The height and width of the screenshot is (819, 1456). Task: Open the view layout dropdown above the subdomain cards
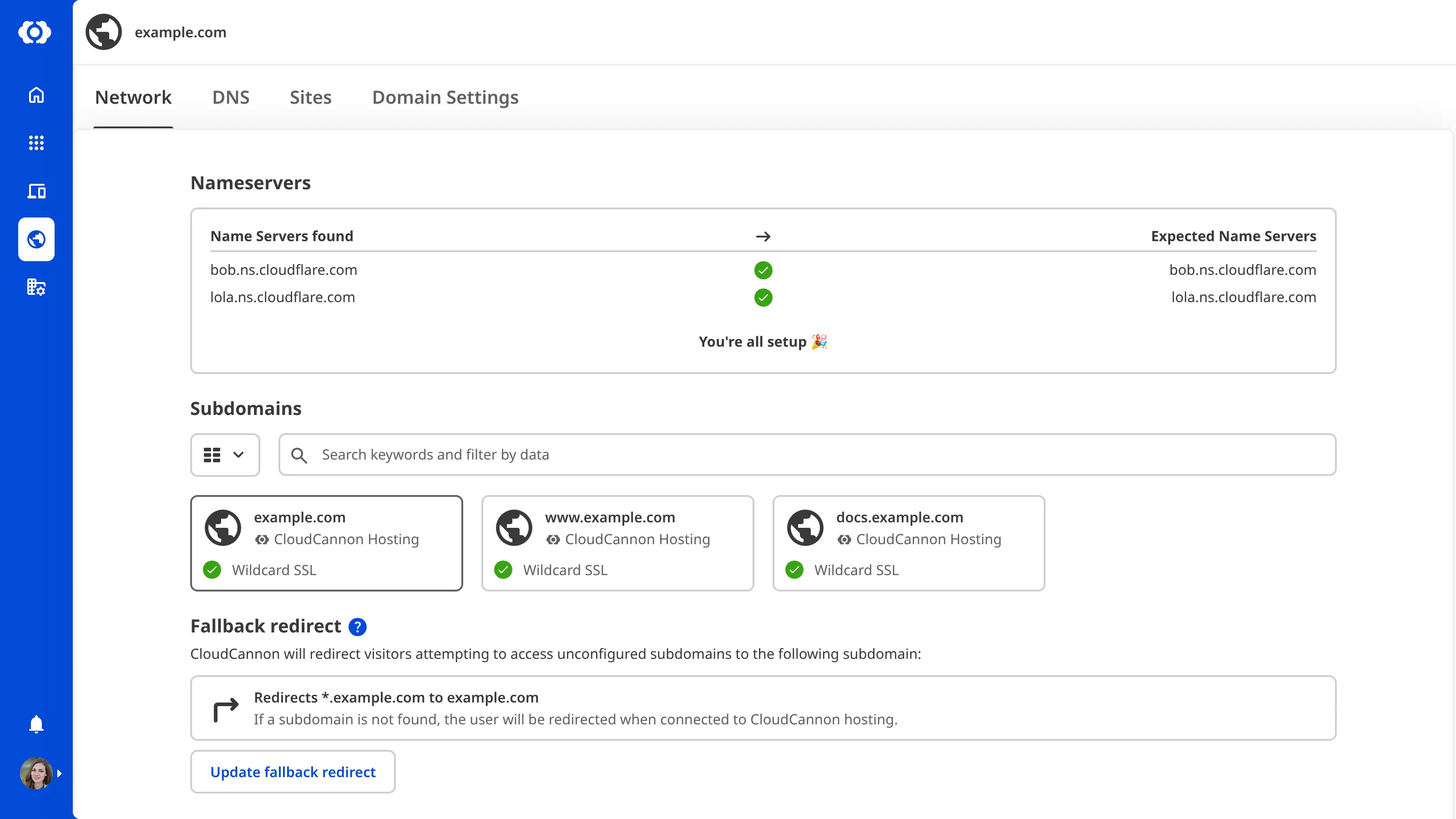tap(224, 455)
